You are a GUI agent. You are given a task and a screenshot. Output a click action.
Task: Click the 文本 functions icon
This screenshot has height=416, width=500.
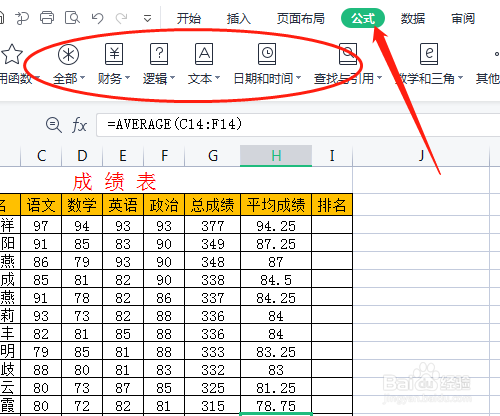click(x=204, y=54)
